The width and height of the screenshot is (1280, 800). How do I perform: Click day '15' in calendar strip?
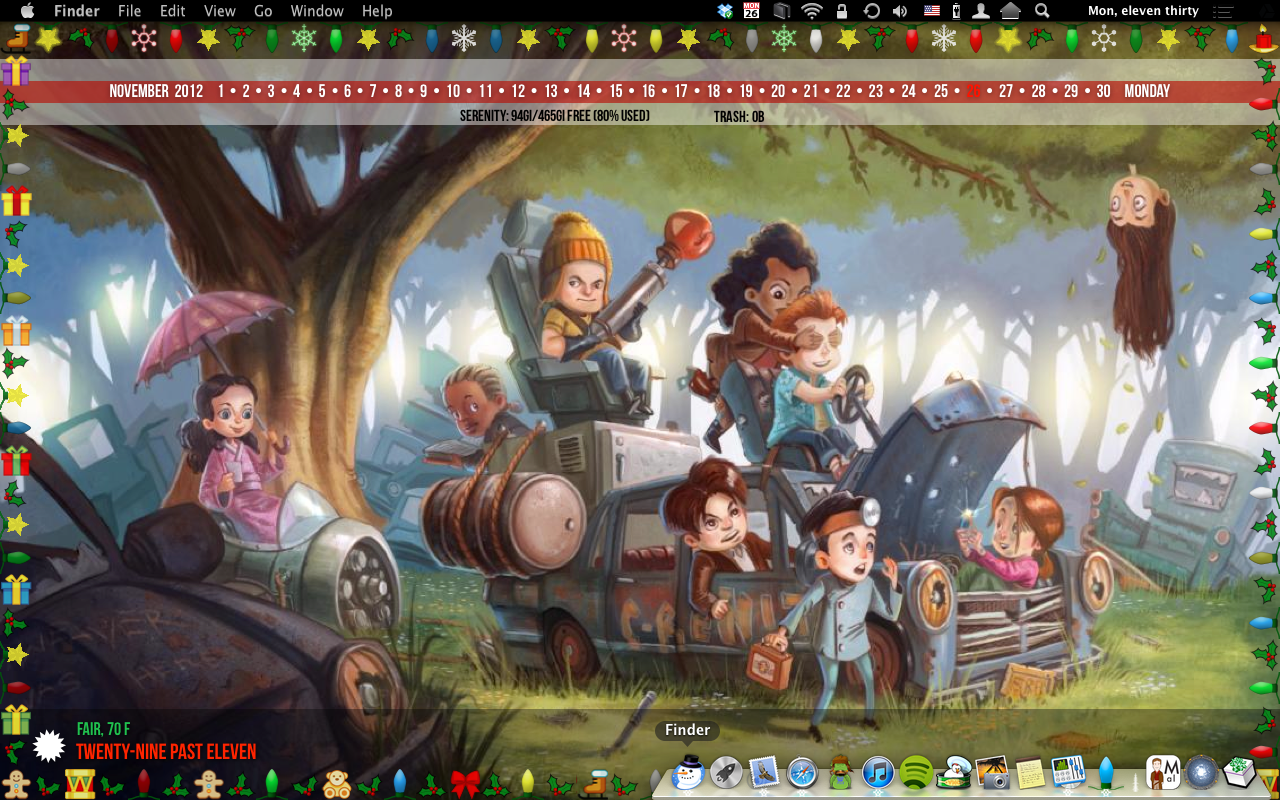pos(616,91)
